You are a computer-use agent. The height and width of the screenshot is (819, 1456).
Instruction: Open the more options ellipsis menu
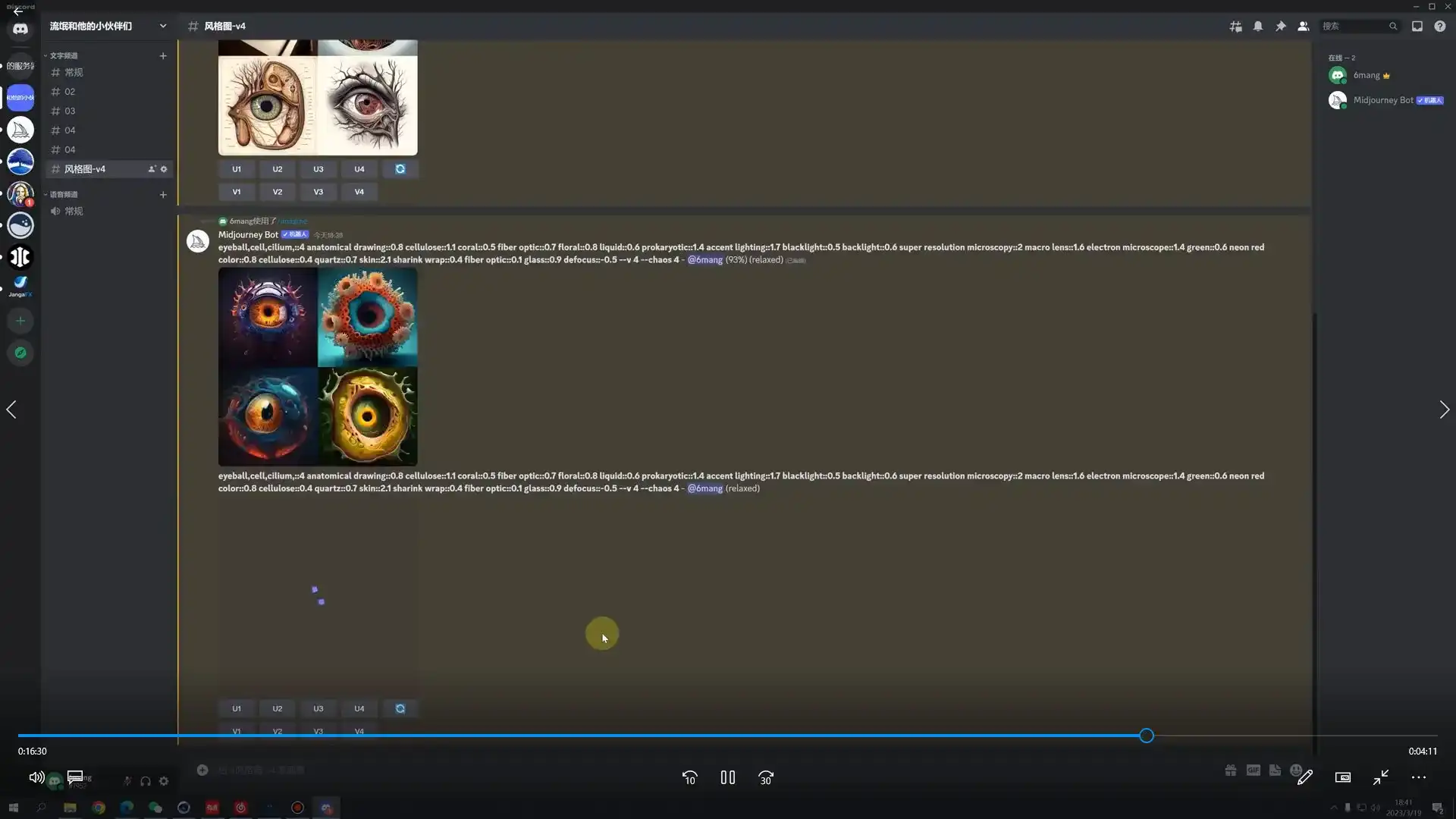click(x=1418, y=778)
